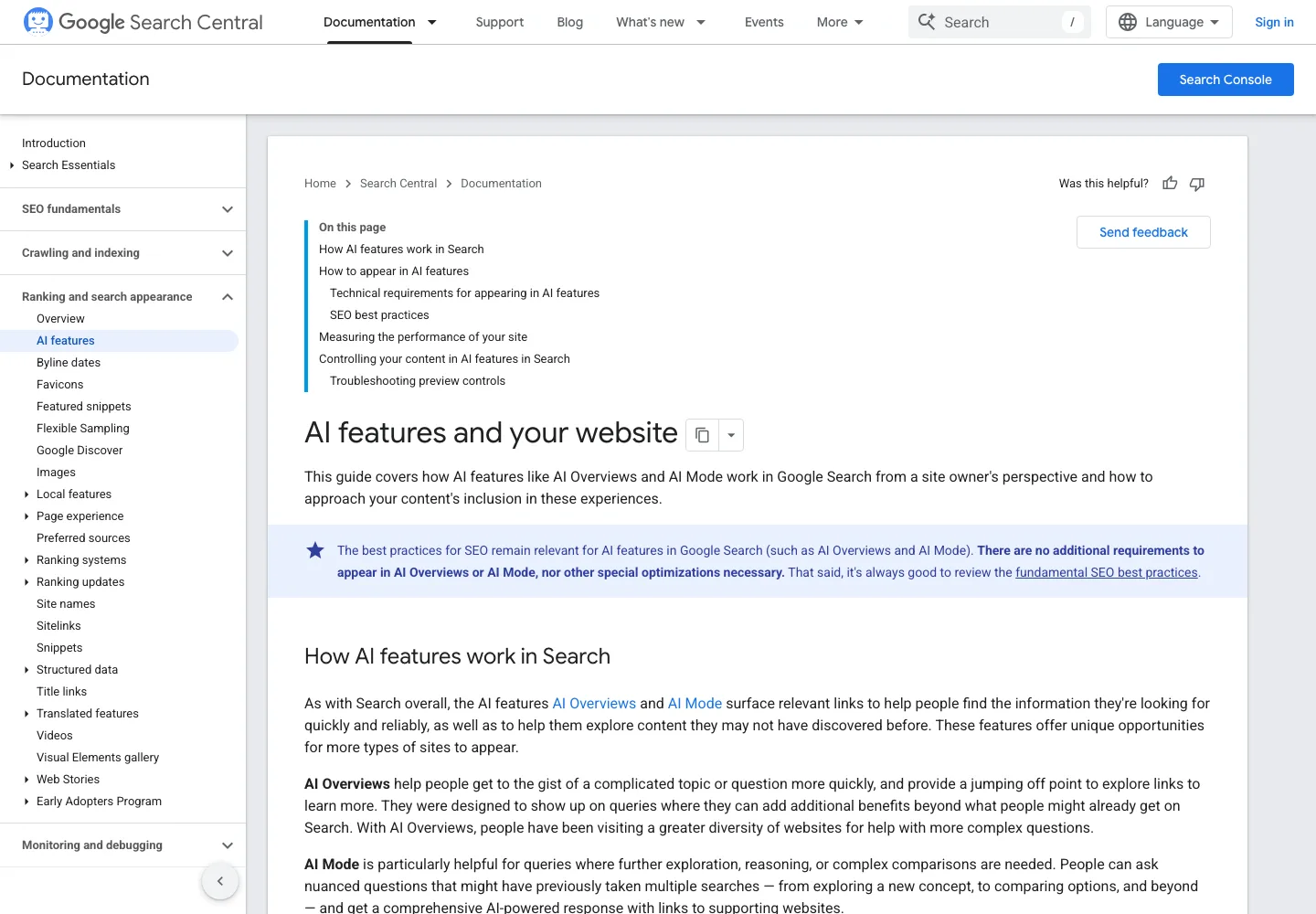
Task: Open the Events tab
Action: click(764, 22)
